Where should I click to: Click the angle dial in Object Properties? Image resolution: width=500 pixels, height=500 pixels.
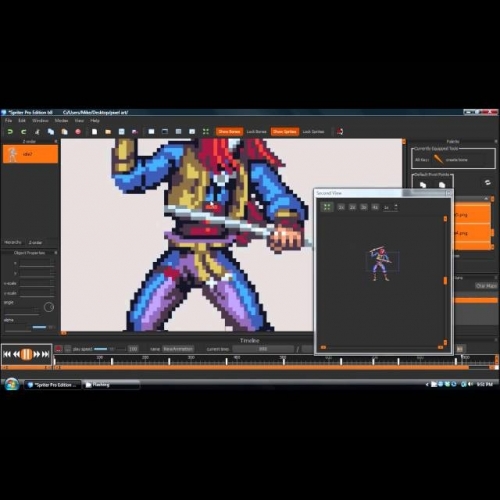[49, 307]
